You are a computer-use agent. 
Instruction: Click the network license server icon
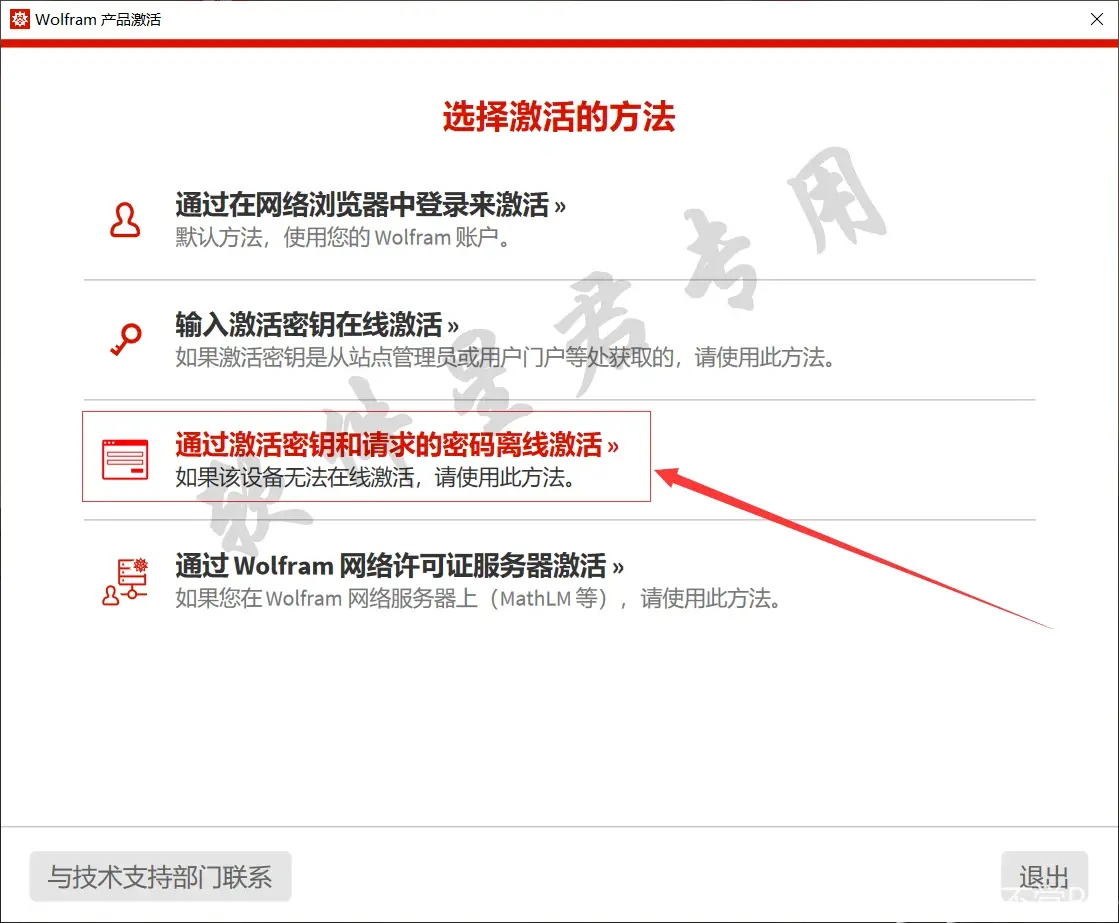tap(125, 582)
